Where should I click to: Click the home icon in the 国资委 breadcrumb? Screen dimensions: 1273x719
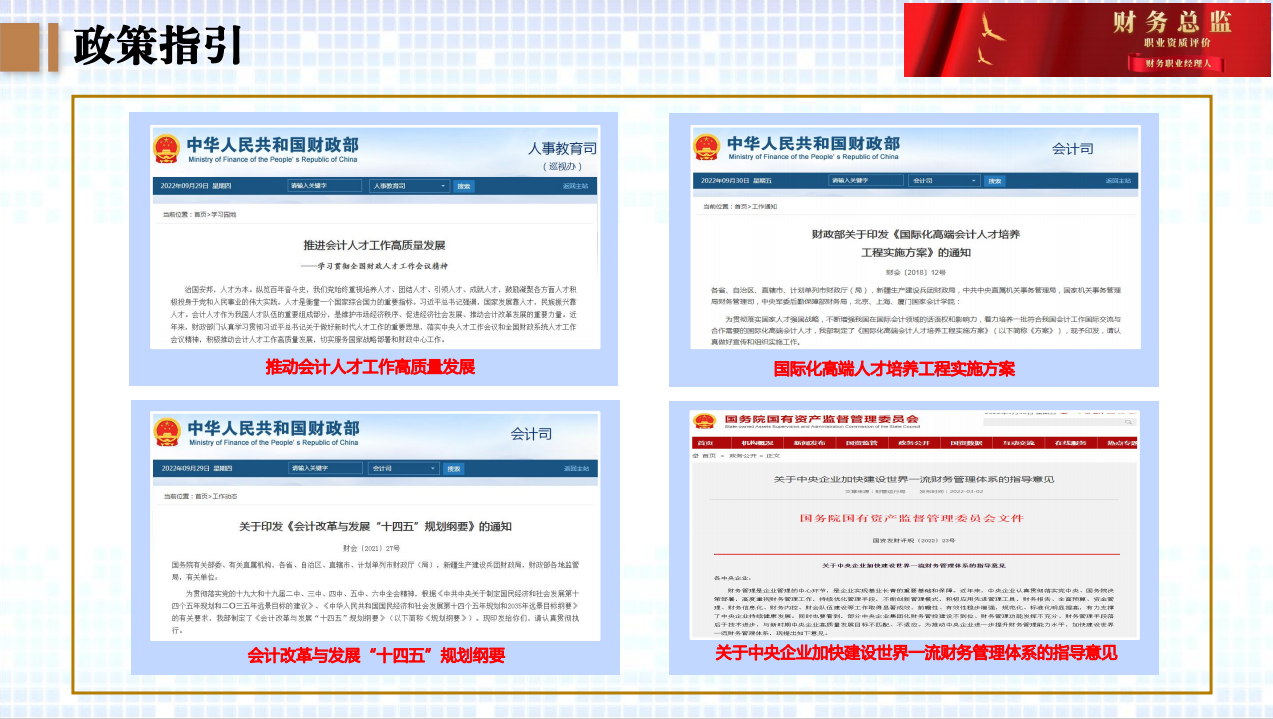697,455
